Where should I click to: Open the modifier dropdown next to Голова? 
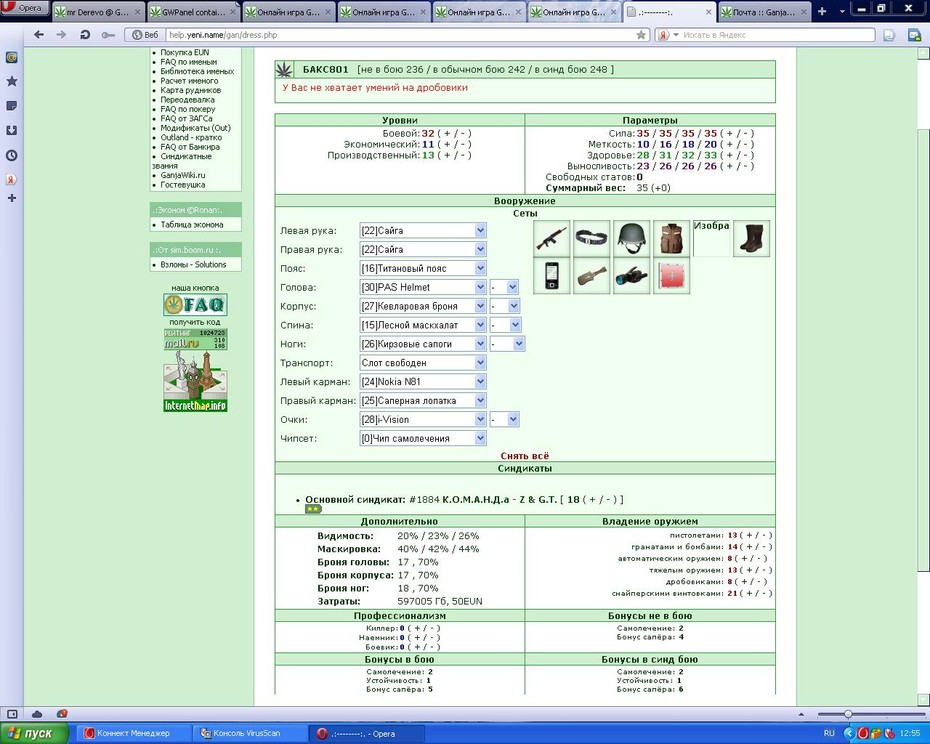pos(504,287)
